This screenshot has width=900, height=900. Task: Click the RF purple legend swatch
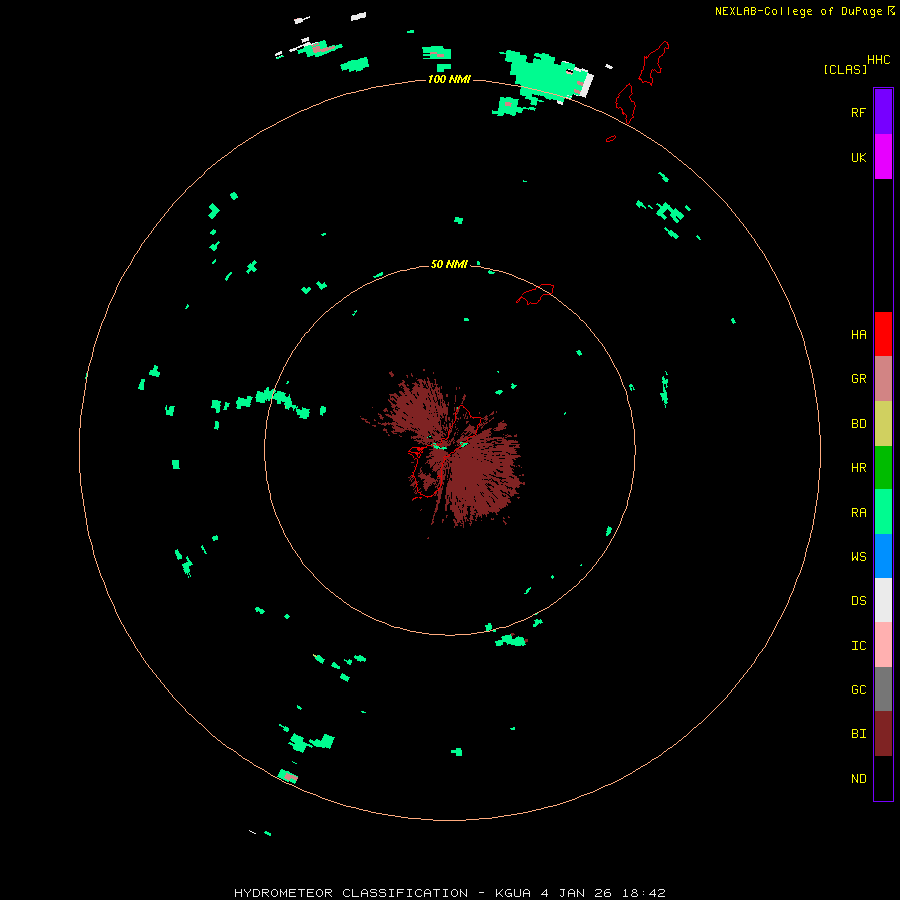(x=883, y=112)
